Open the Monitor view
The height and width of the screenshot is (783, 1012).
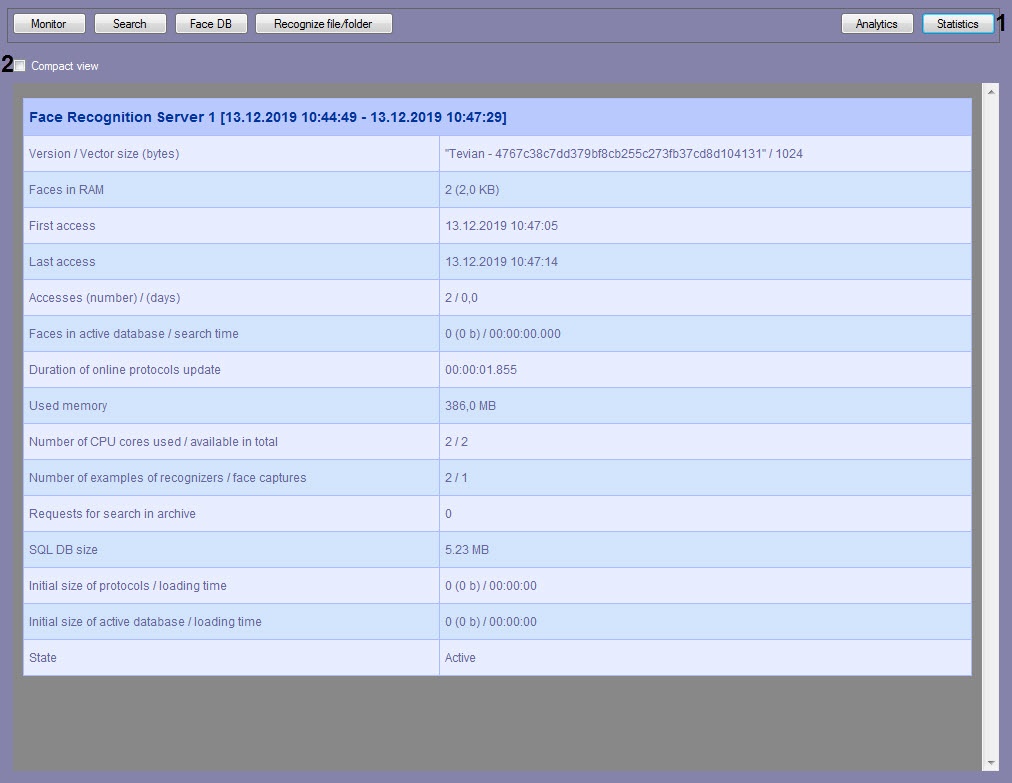(x=49, y=24)
